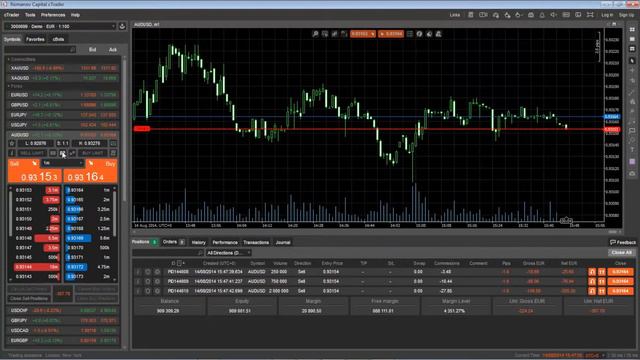The width and height of the screenshot is (640, 360).
Task: Click the Close All button
Action: tap(621, 253)
